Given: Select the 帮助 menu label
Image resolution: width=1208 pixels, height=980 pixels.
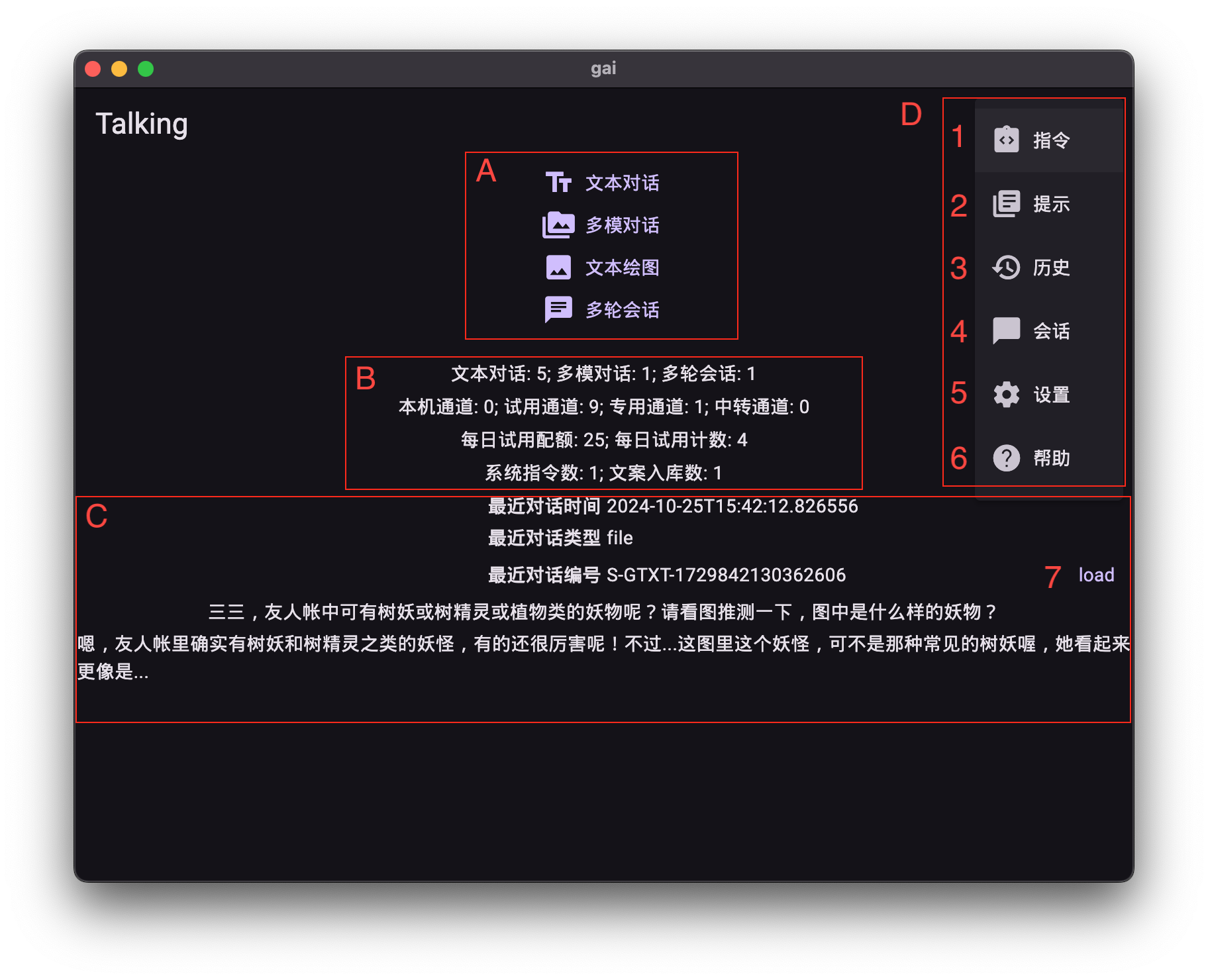Looking at the screenshot, I should click(1051, 458).
